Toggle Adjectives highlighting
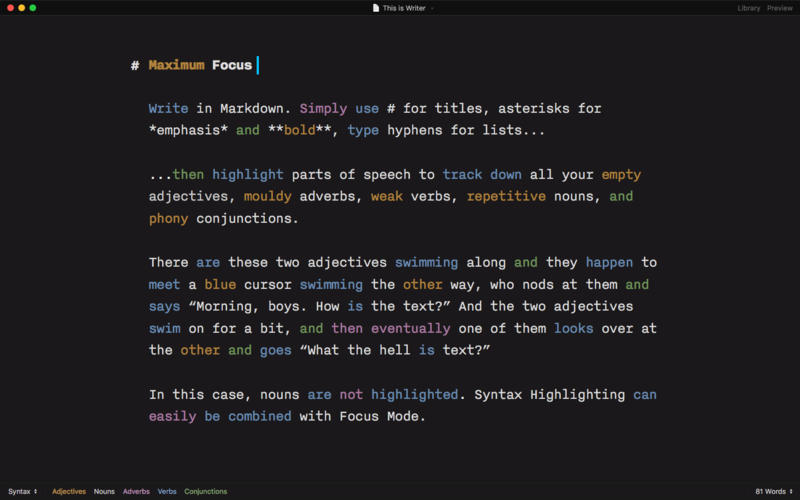The image size is (800, 500). [69, 491]
